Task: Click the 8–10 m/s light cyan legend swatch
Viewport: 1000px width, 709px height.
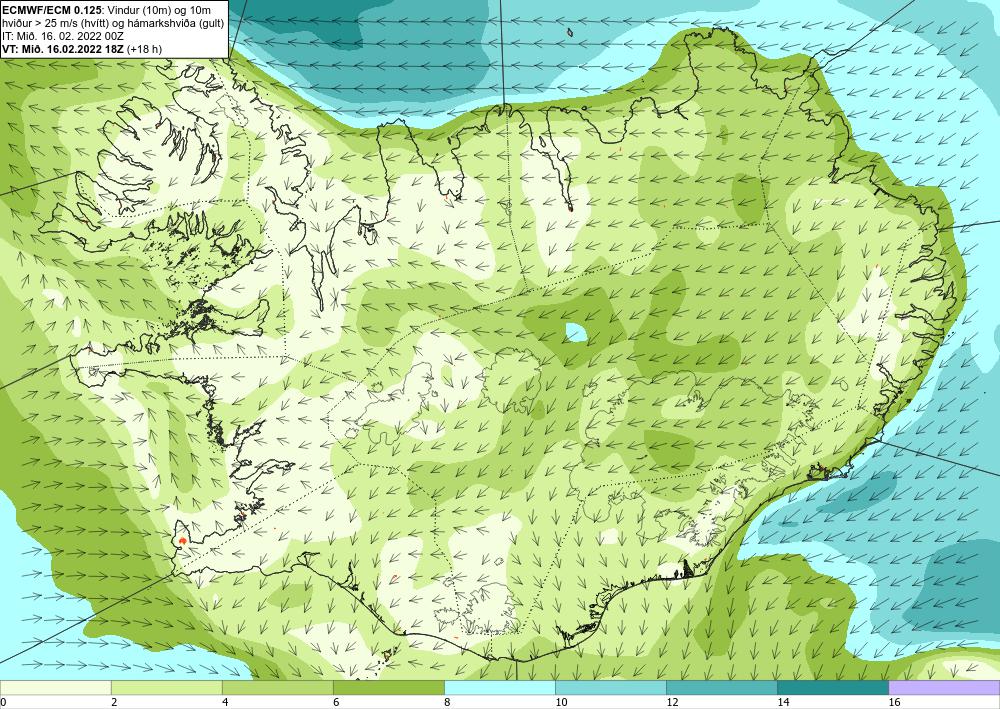Action: coord(500,687)
